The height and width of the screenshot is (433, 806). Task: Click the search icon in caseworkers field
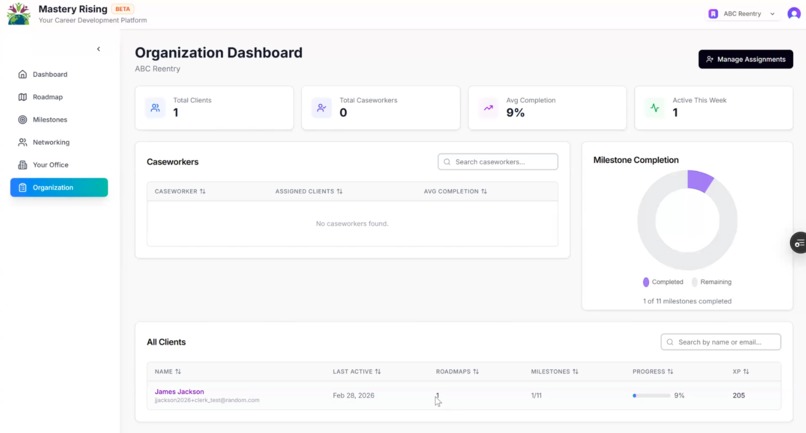[447, 161]
